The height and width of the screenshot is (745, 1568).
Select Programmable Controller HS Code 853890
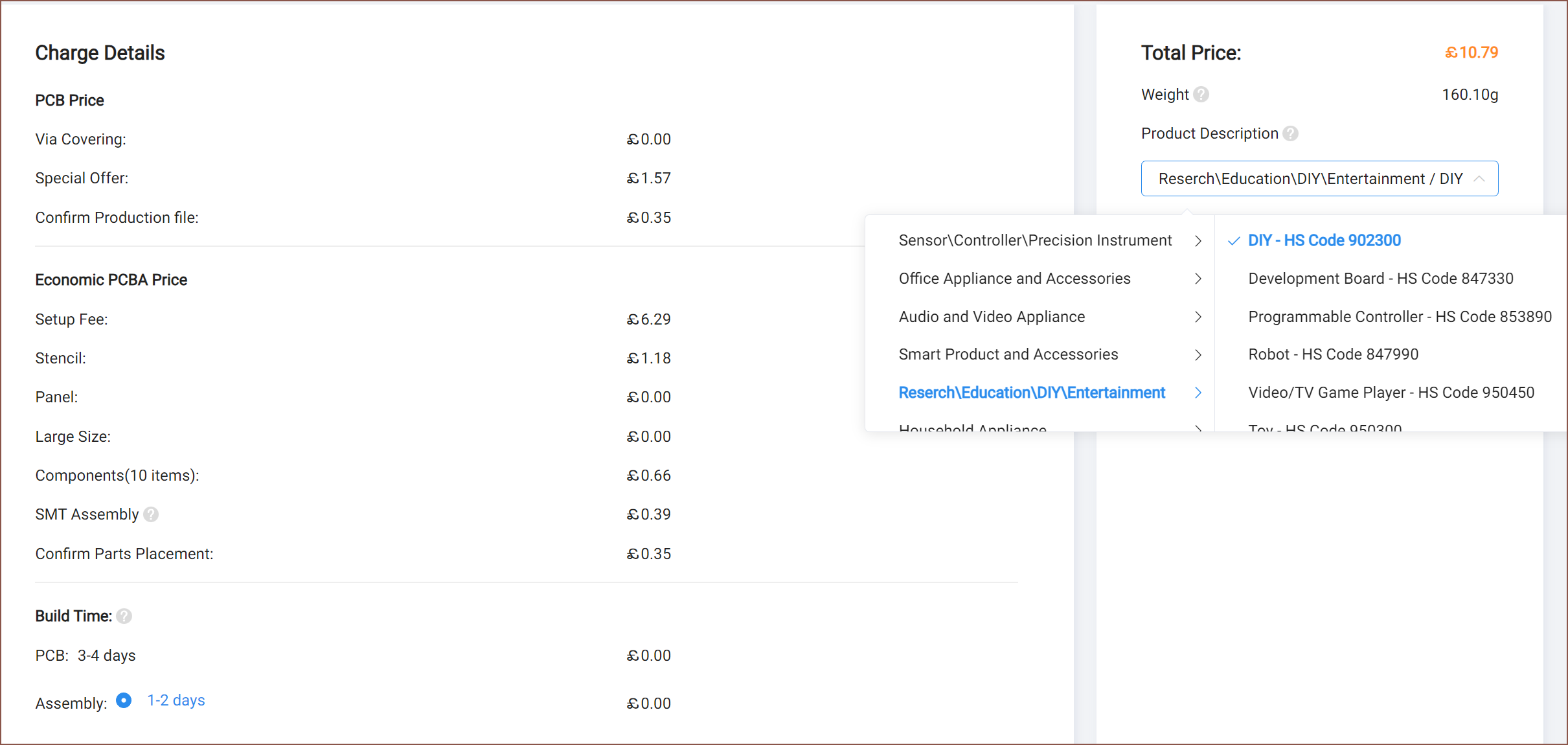tap(1400, 317)
